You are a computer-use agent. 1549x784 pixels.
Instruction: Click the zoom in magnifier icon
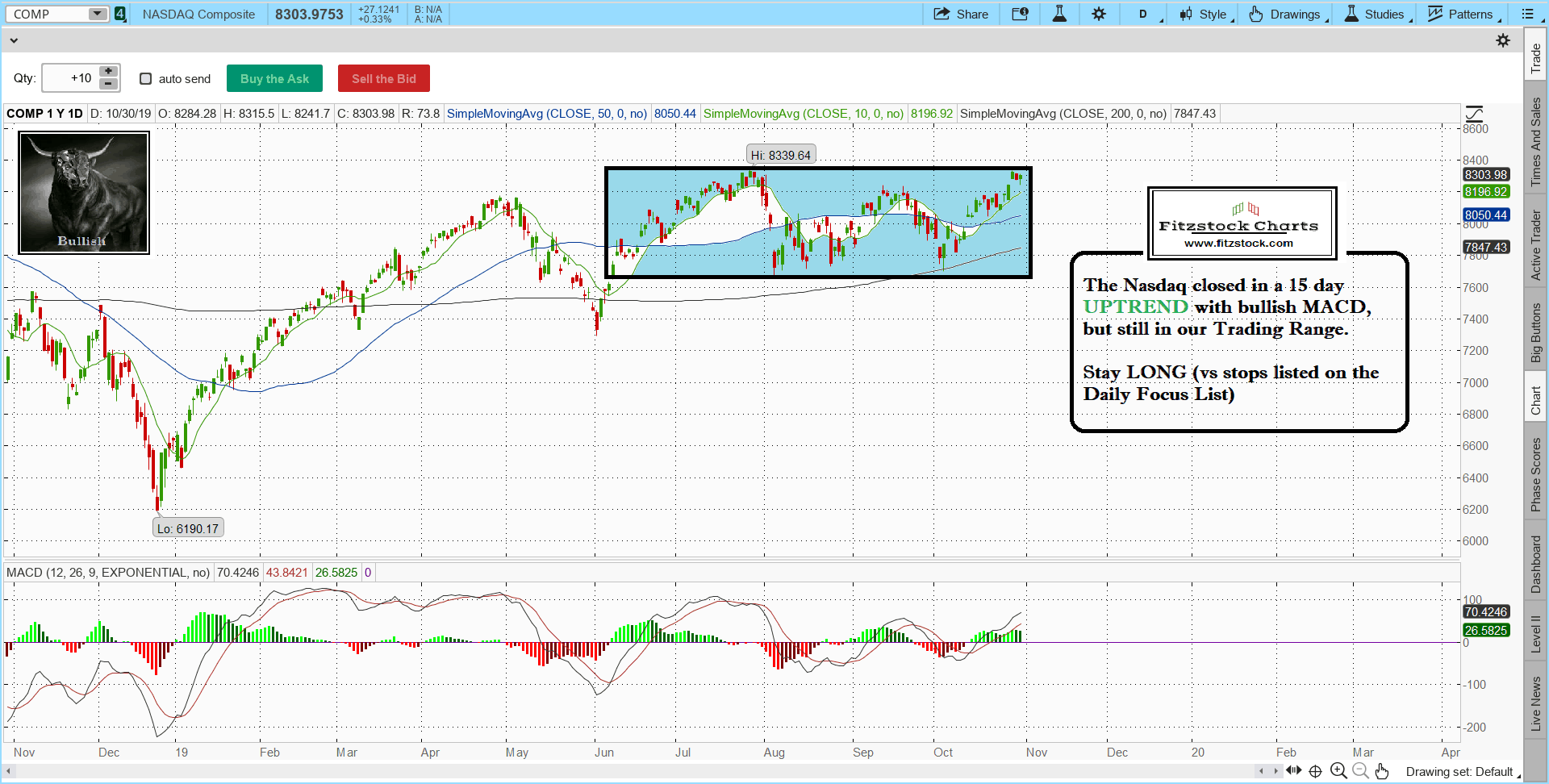point(1338,771)
